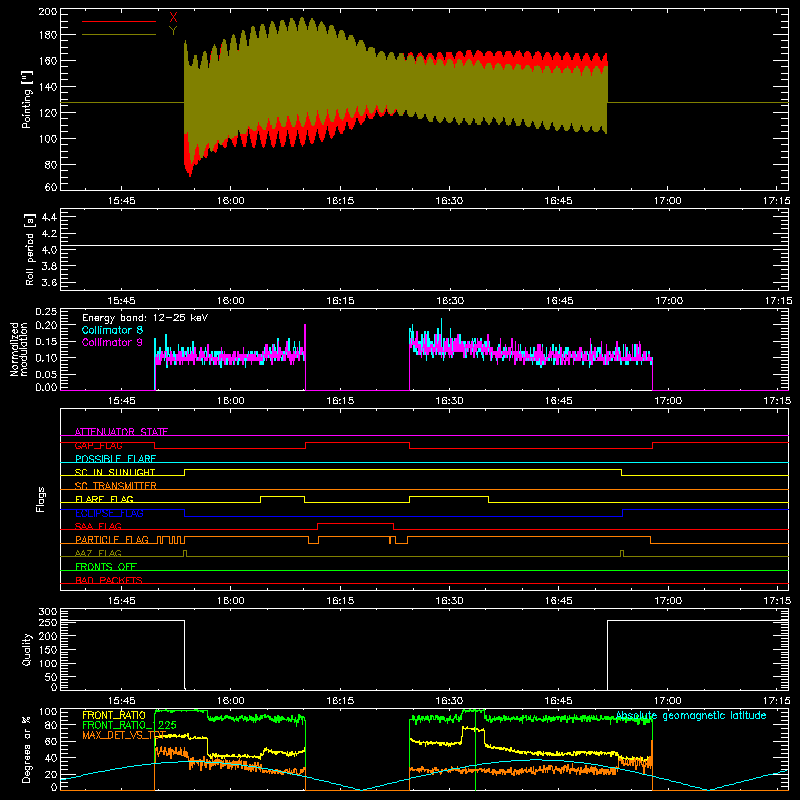Select the PARTICLE_FLAG label
The height and width of the screenshot is (800, 800).
pyautogui.click(x=112, y=539)
